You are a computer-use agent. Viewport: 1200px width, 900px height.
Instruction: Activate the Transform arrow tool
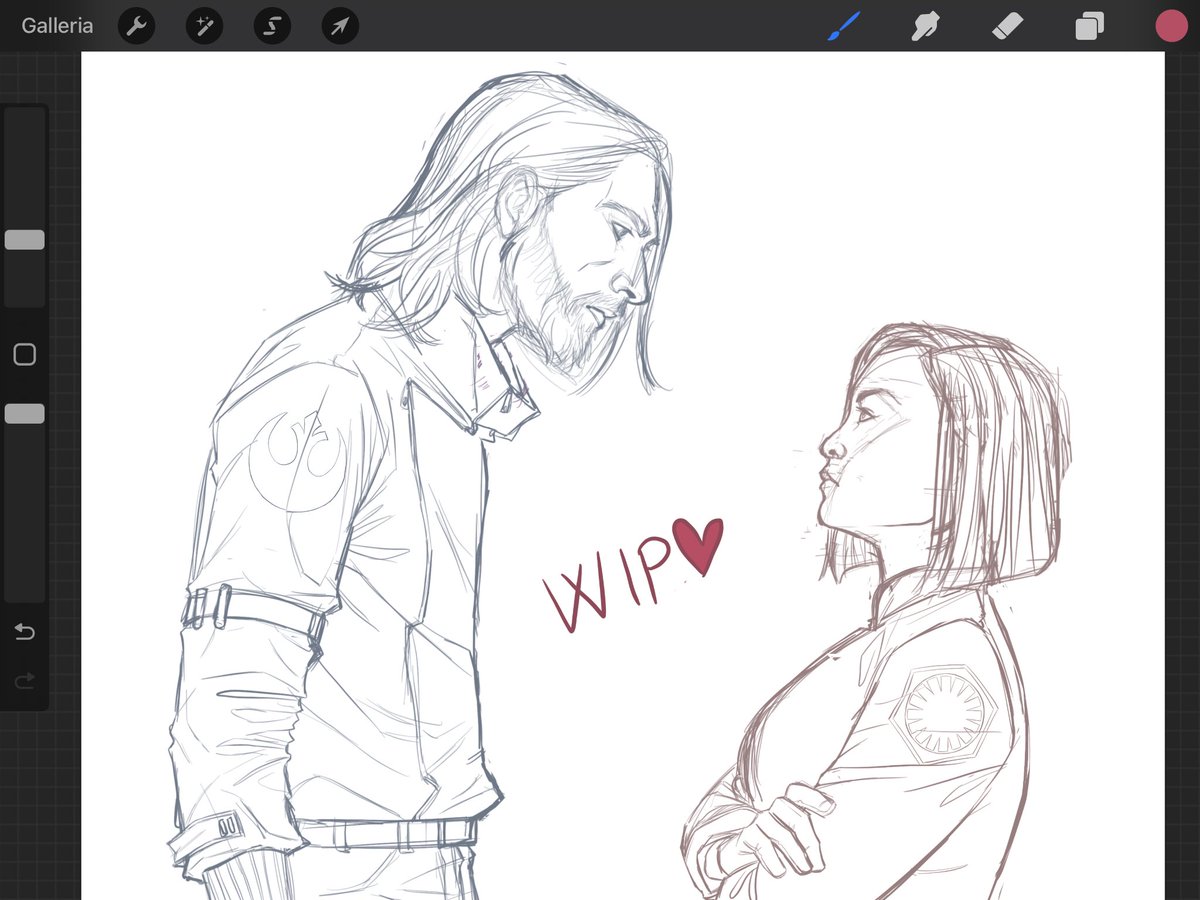pos(340,26)
